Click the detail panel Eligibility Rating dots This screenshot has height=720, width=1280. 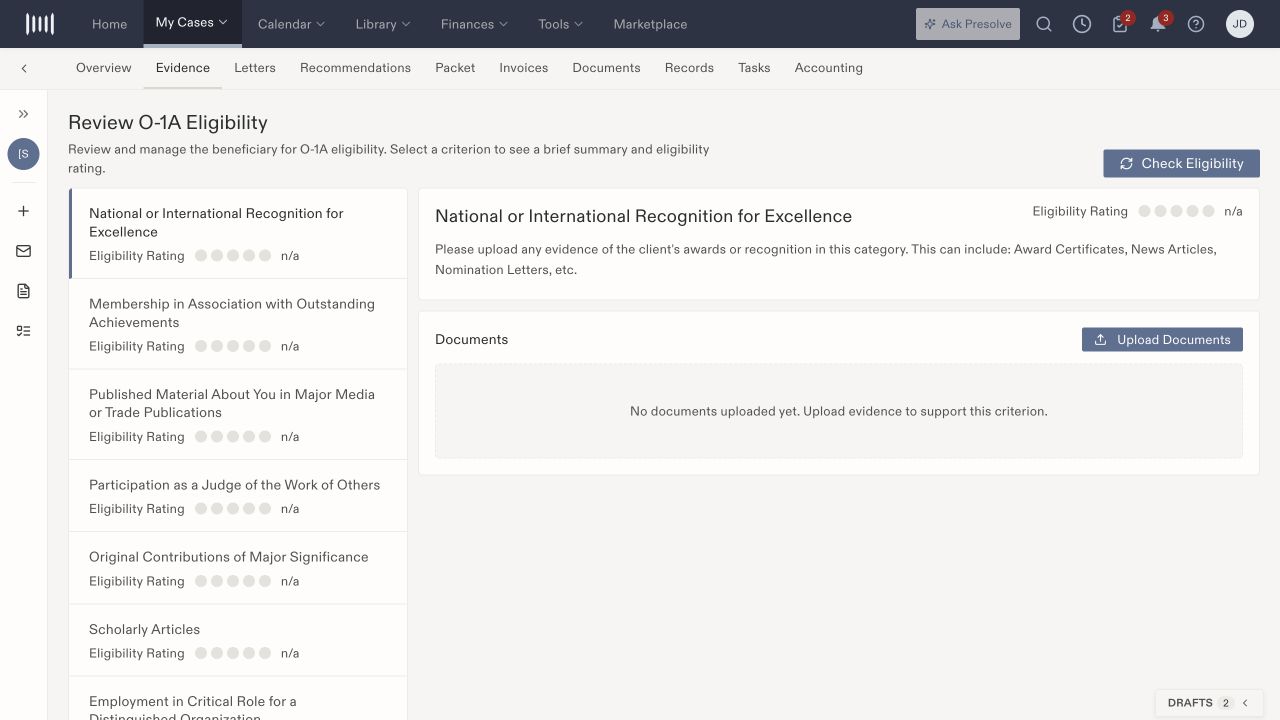coord(1177,211)
